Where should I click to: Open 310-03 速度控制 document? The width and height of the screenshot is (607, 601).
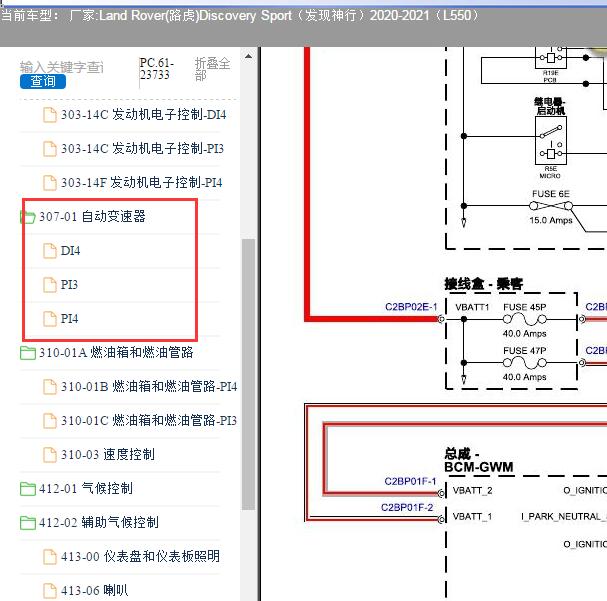[x=108, y=455]
